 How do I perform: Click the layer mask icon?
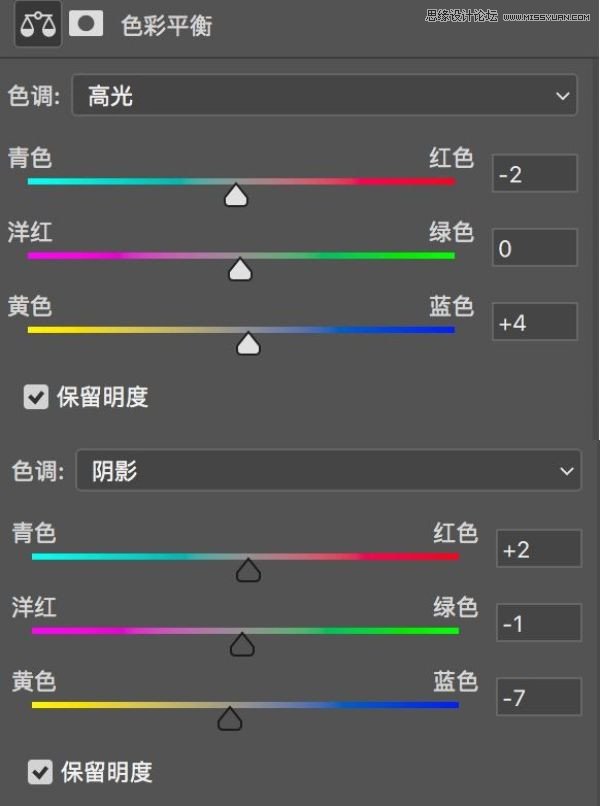(x=86, y=25)
